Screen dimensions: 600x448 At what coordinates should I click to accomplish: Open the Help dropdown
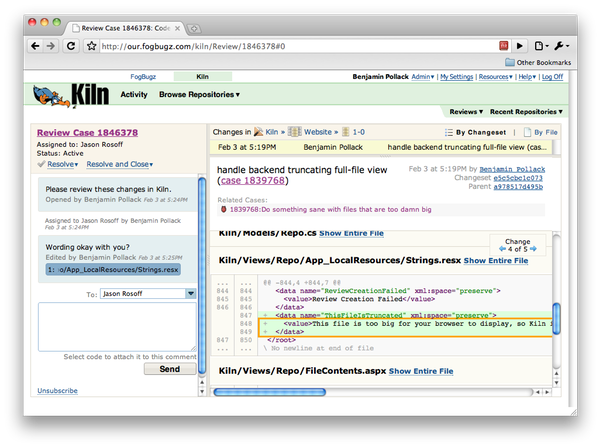[527, 77]
